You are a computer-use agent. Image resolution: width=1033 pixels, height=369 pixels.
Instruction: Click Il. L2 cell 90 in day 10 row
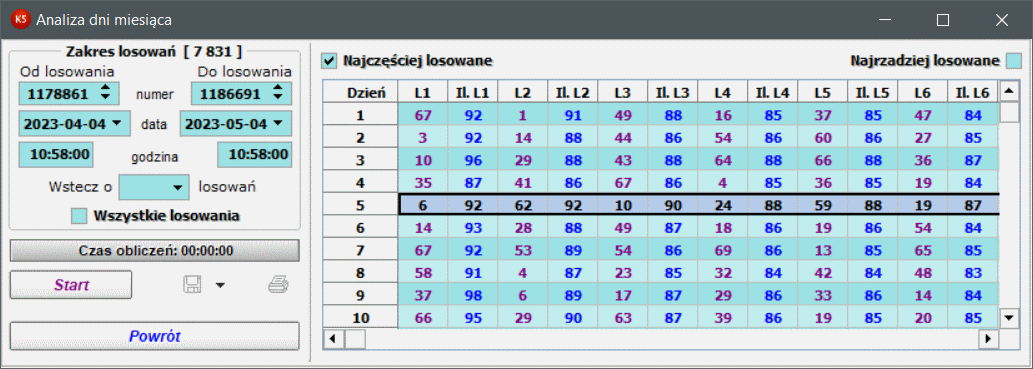572,318
